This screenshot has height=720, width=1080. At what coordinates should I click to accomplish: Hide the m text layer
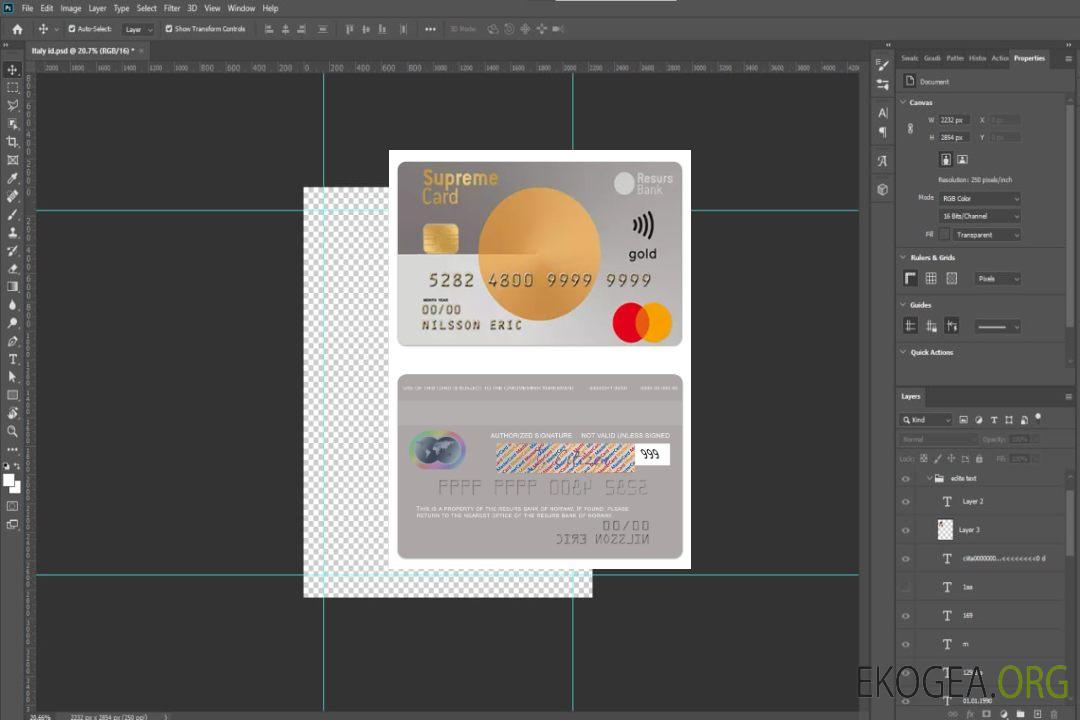tap(906, 644)
